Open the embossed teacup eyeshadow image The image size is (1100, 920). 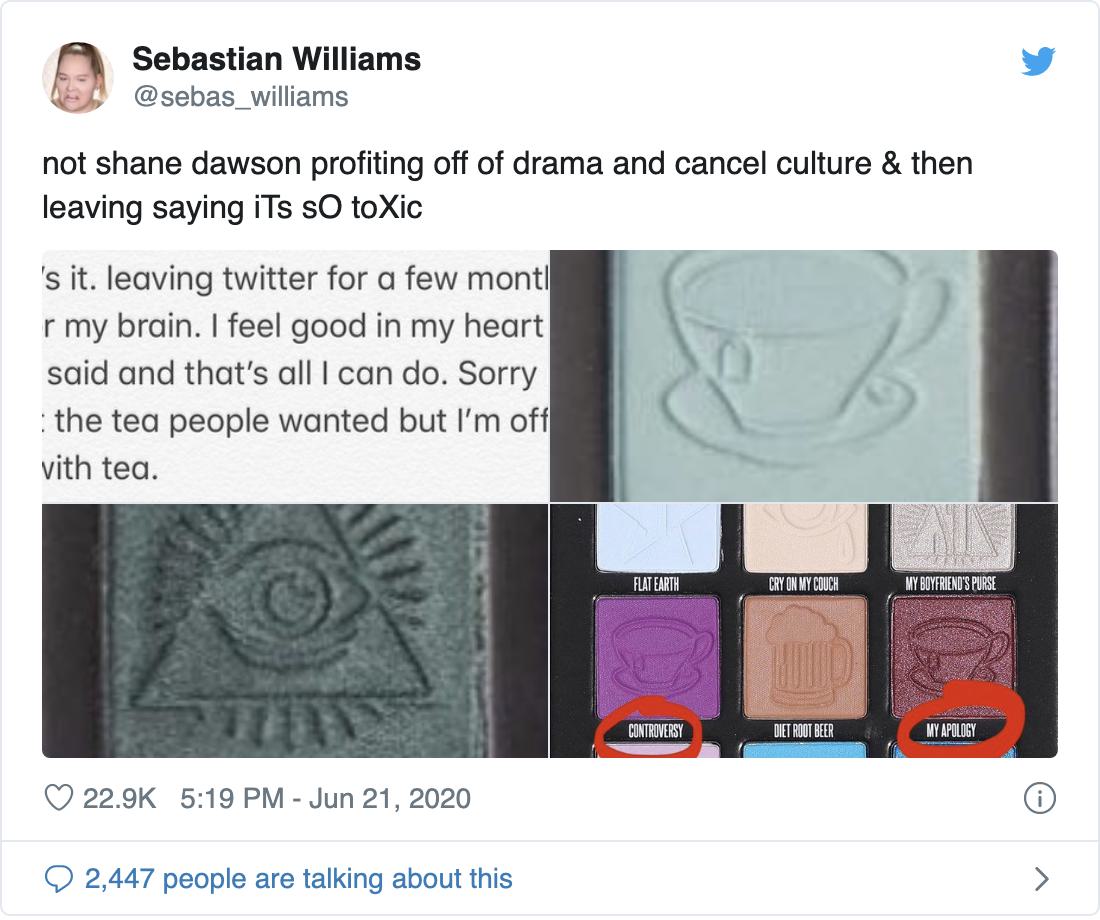coord(804,375)
